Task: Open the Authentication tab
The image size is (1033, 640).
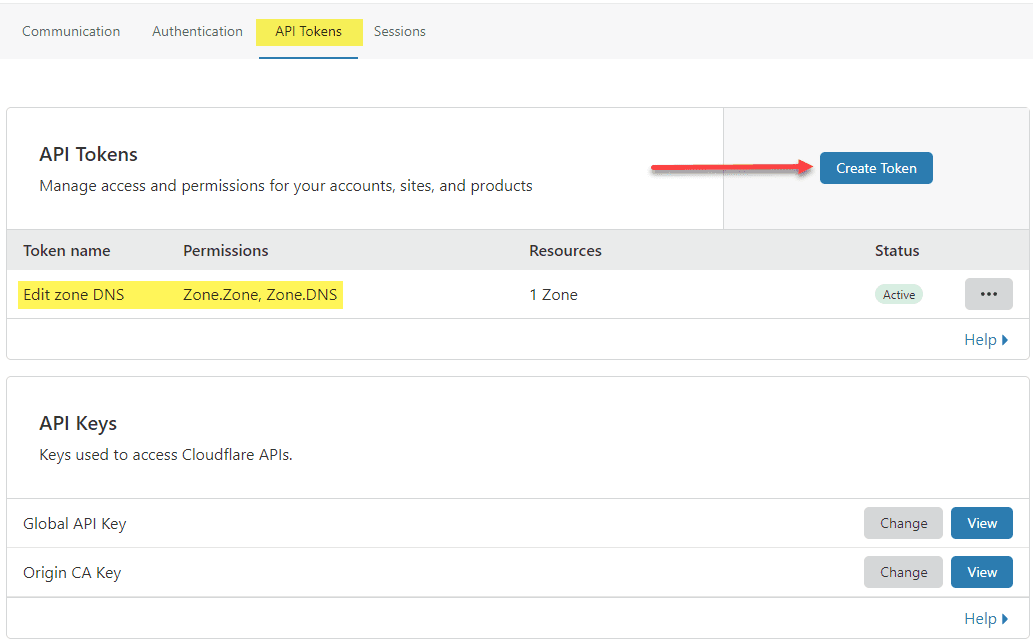Action: [197, 31]
